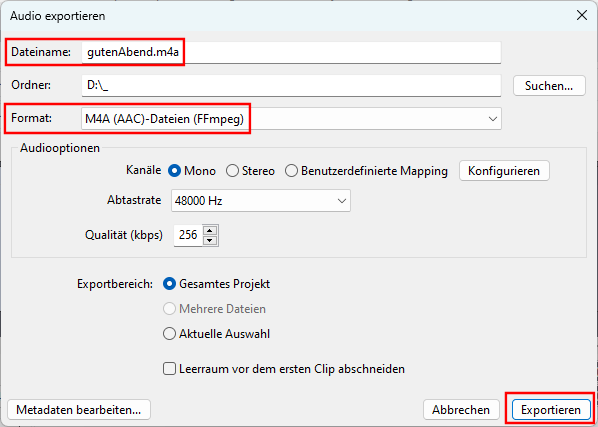Open the Format dropdown list
The image size is (598, 427).
pos(291,119)
